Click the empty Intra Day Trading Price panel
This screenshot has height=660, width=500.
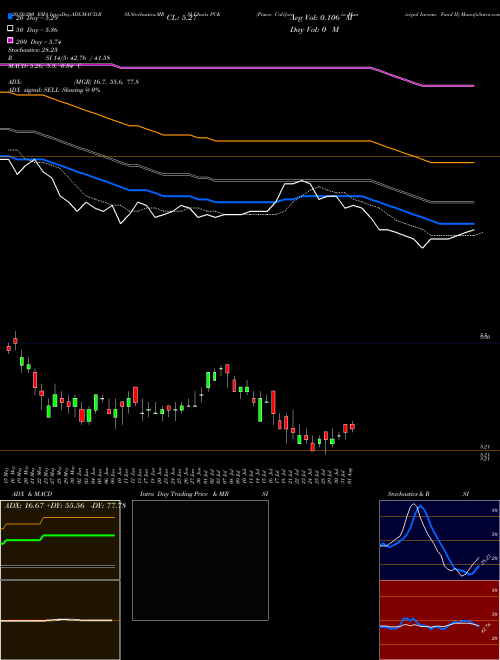[200, 560]
